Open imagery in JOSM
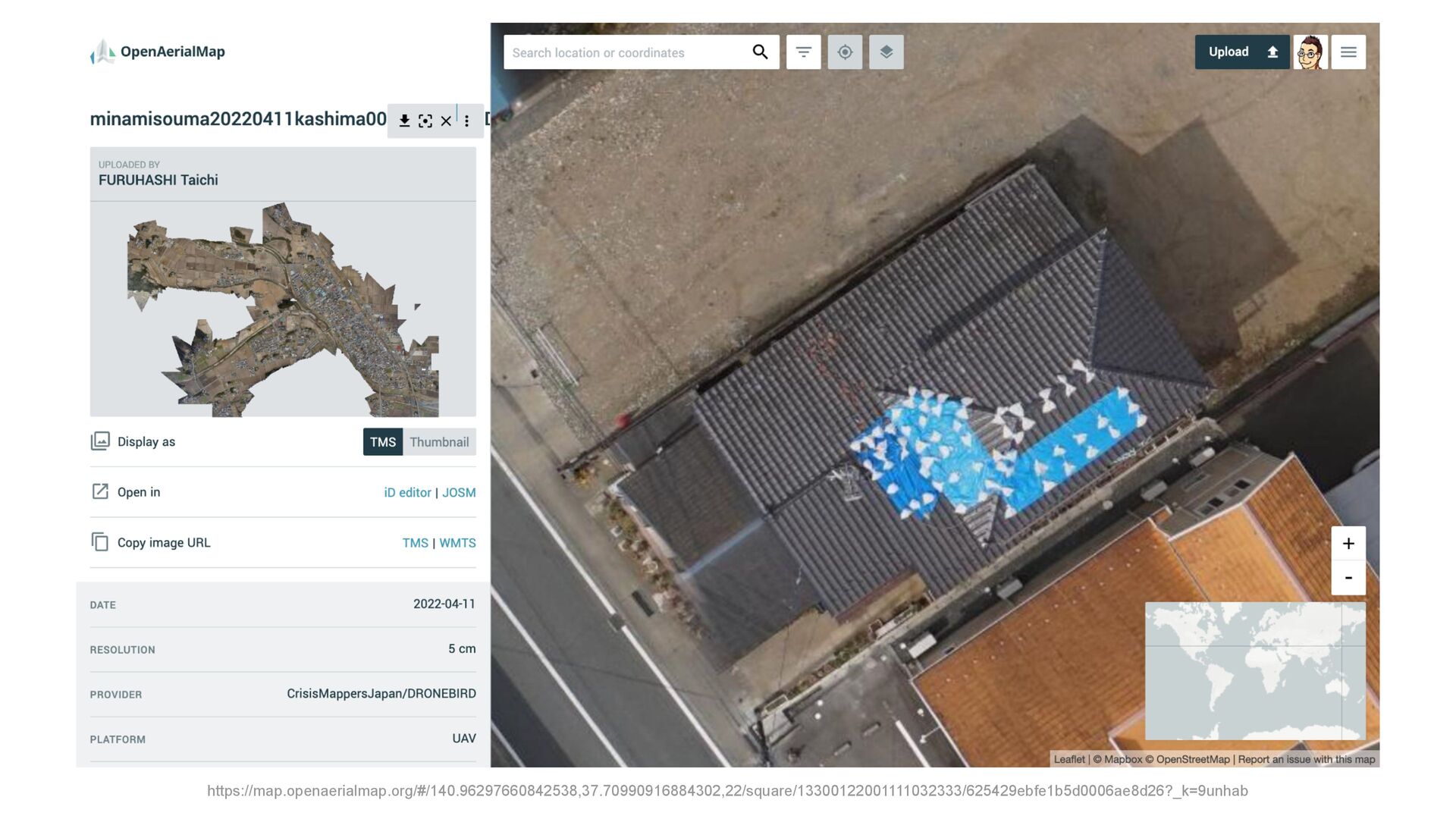This screenshot has height=819, width=1456. pyautogui.click(x=459, y=493)
